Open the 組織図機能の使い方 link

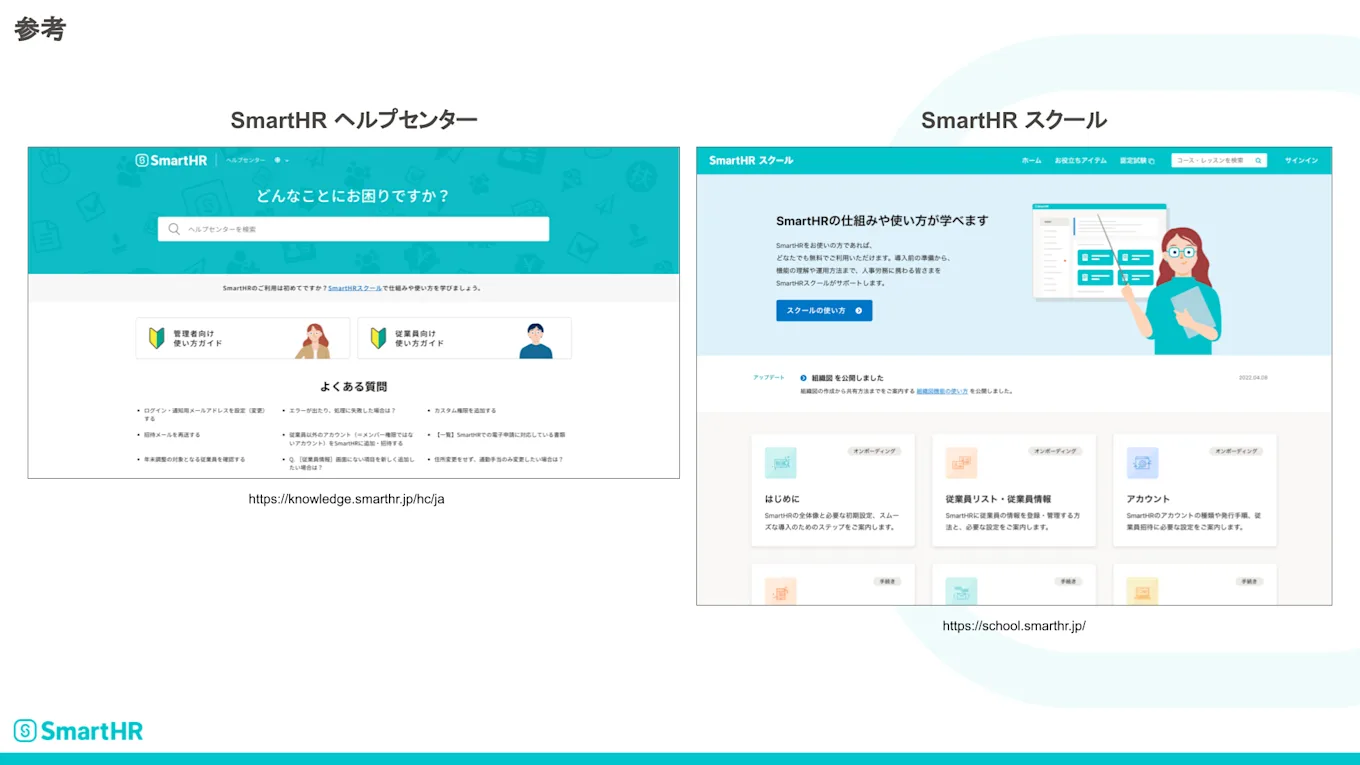[942, 391]
